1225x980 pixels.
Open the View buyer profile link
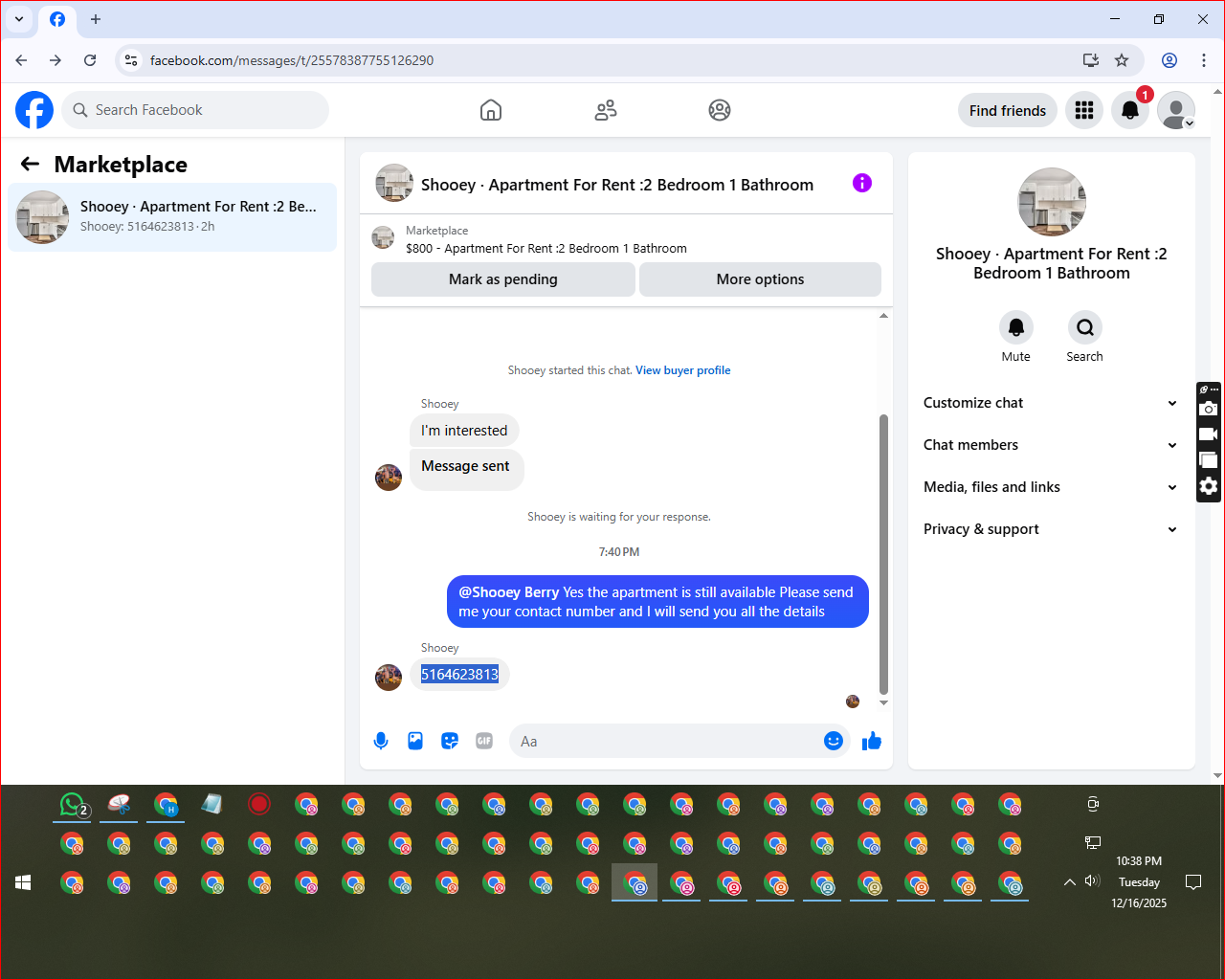(x=683, y=370)
